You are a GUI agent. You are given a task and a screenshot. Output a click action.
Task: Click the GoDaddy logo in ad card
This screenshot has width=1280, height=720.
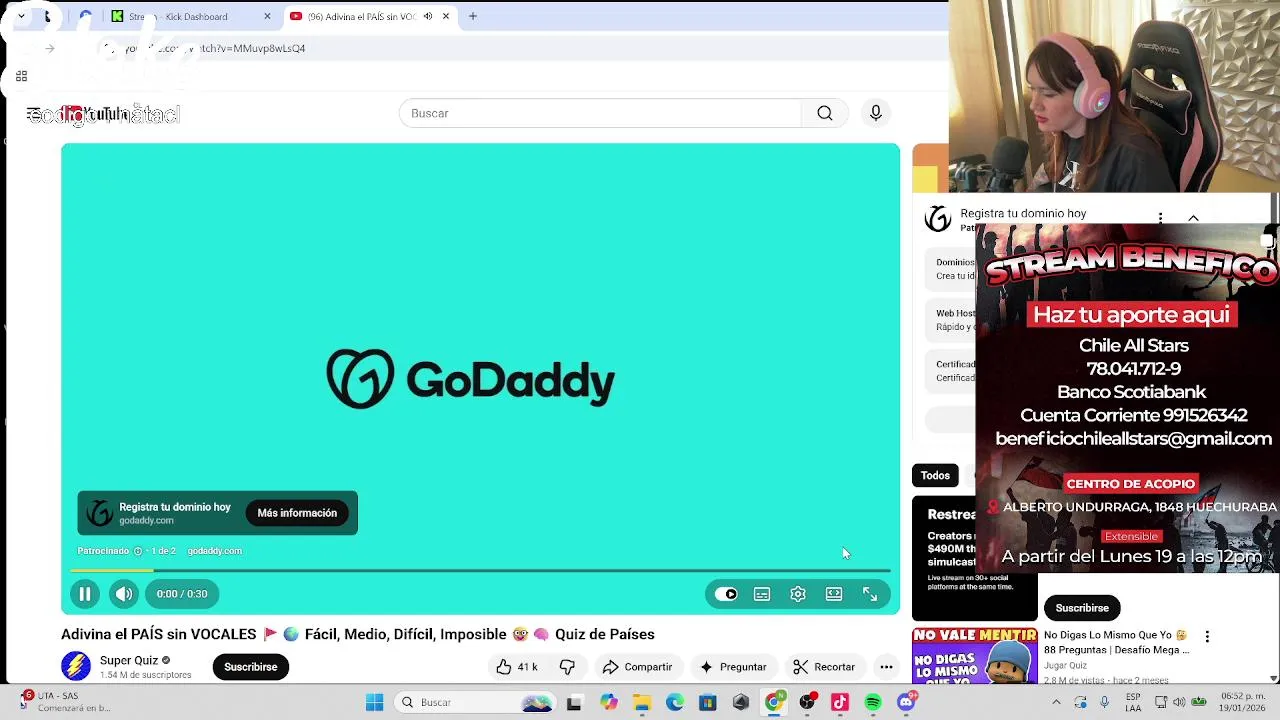(x=99, y=513)
